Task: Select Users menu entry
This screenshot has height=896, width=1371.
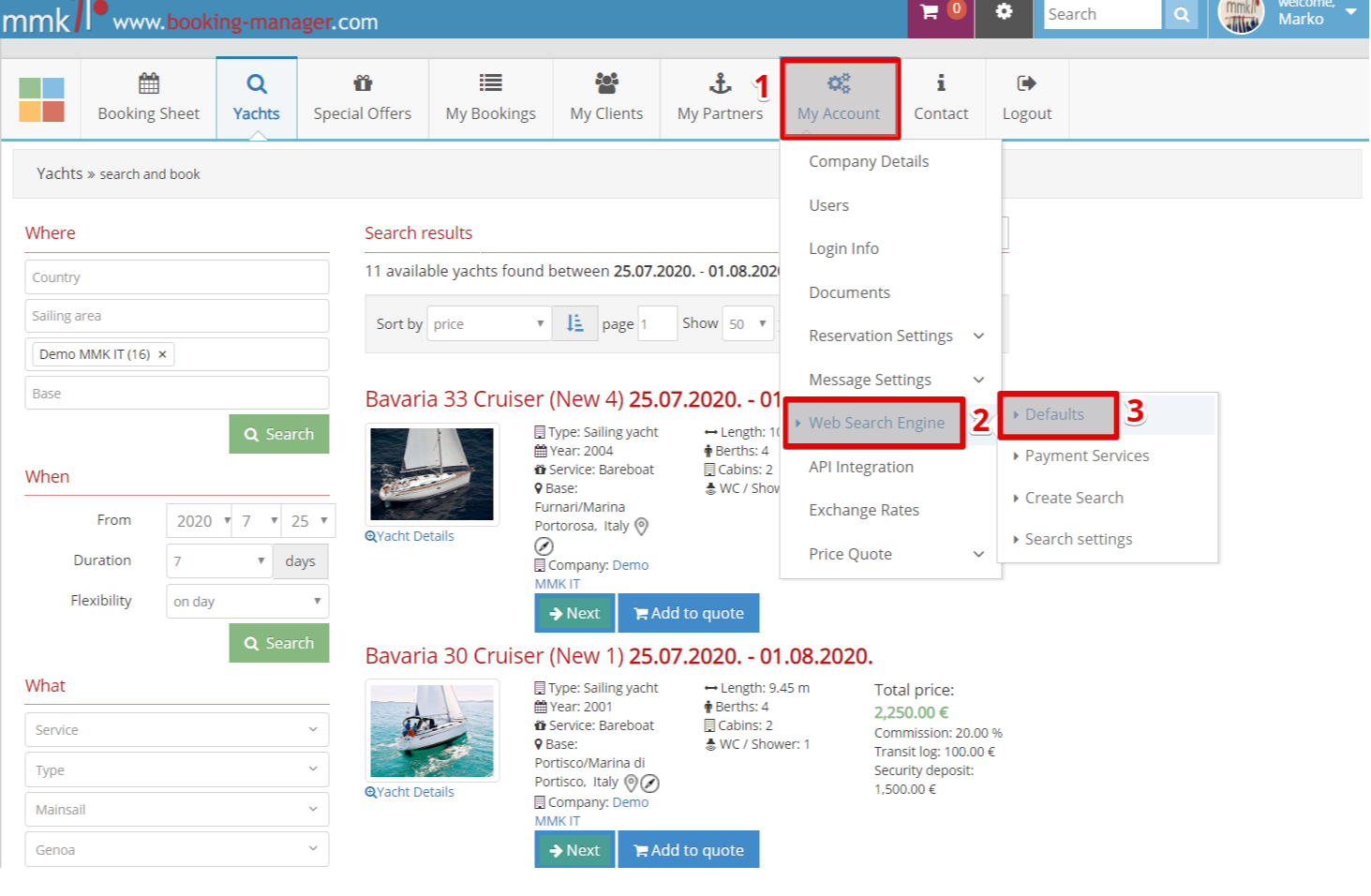Action: [828, 205]
